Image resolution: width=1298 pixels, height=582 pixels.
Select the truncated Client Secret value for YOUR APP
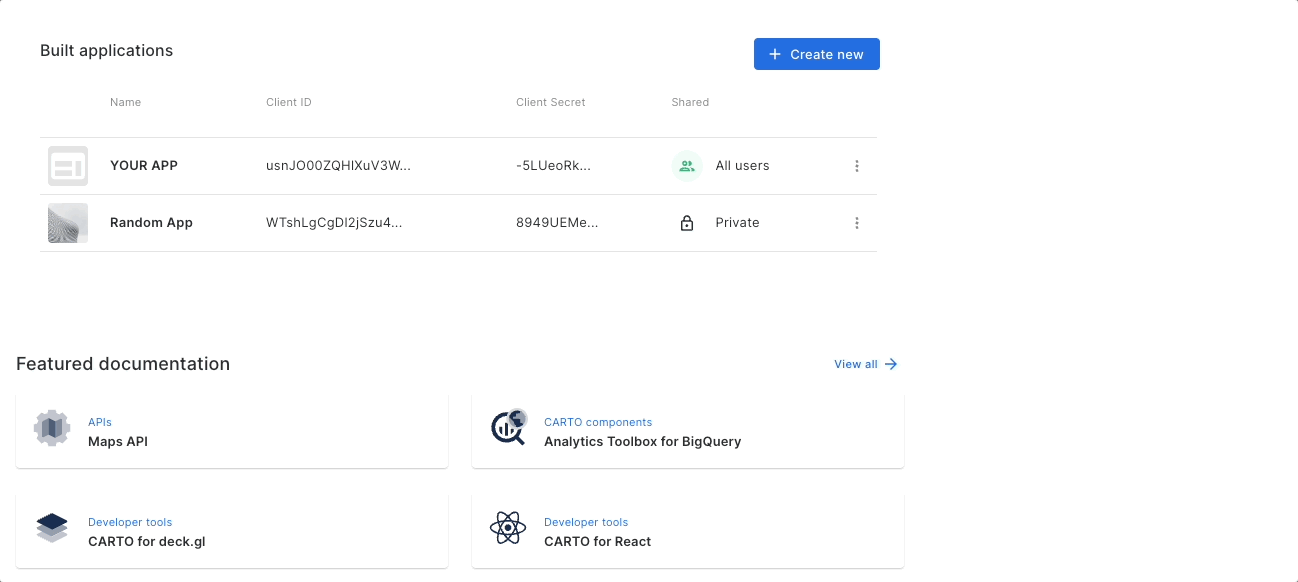pos(556,165)
